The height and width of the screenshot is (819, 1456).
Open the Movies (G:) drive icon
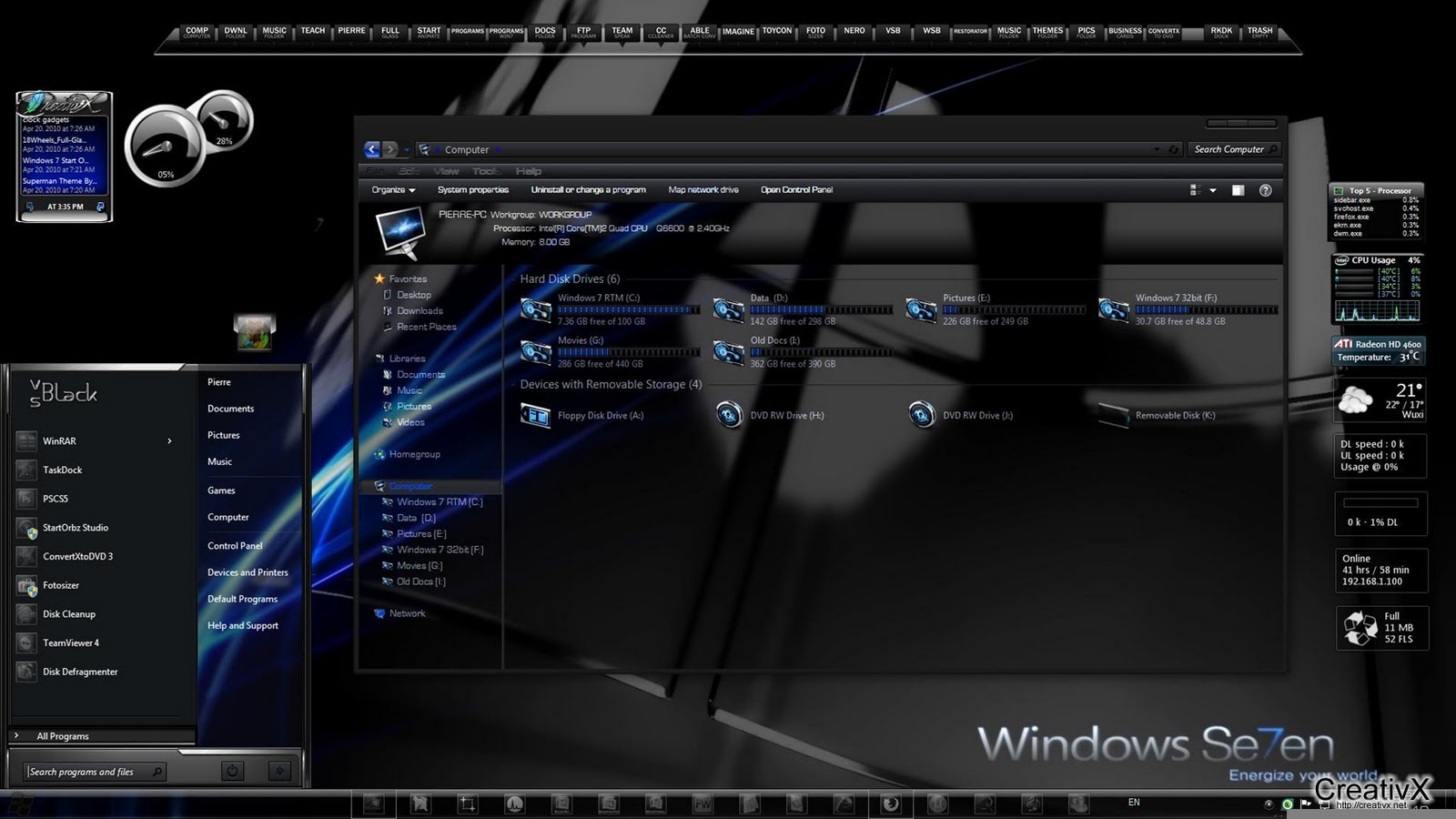(536, 352)
